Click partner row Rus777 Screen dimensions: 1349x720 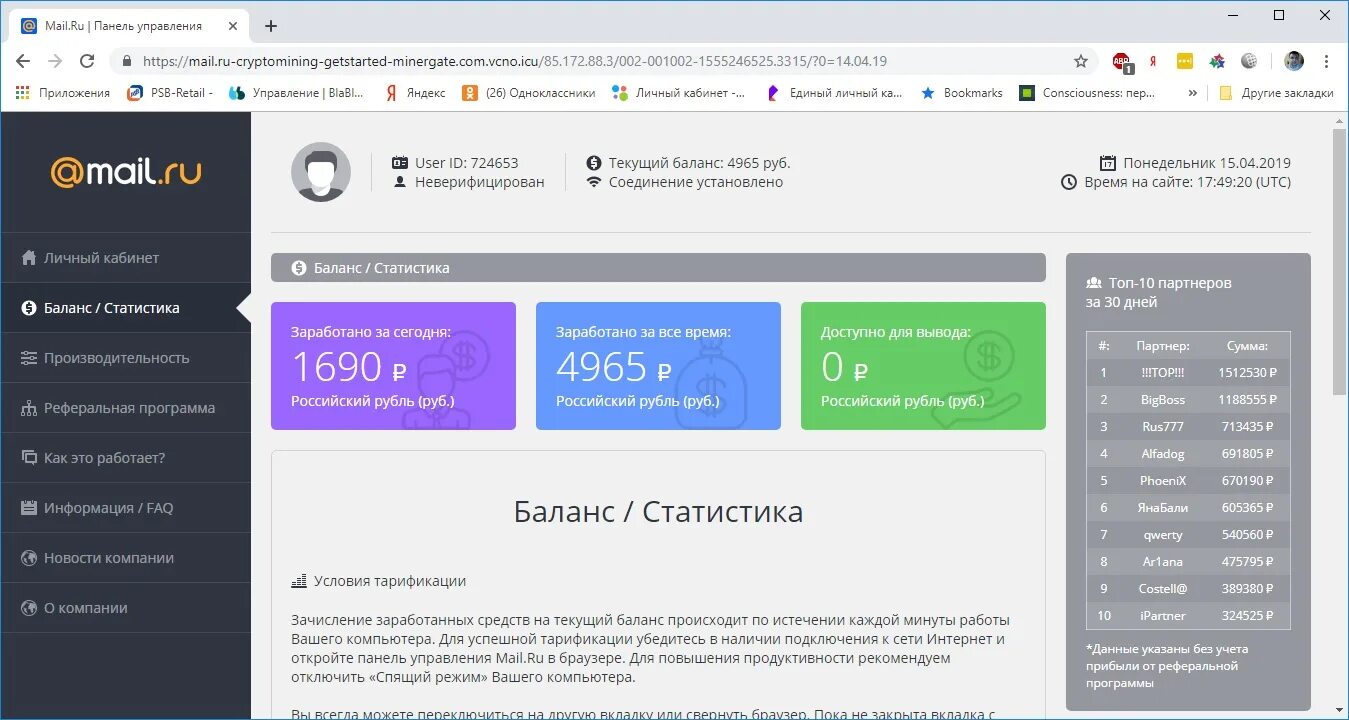1188,426
